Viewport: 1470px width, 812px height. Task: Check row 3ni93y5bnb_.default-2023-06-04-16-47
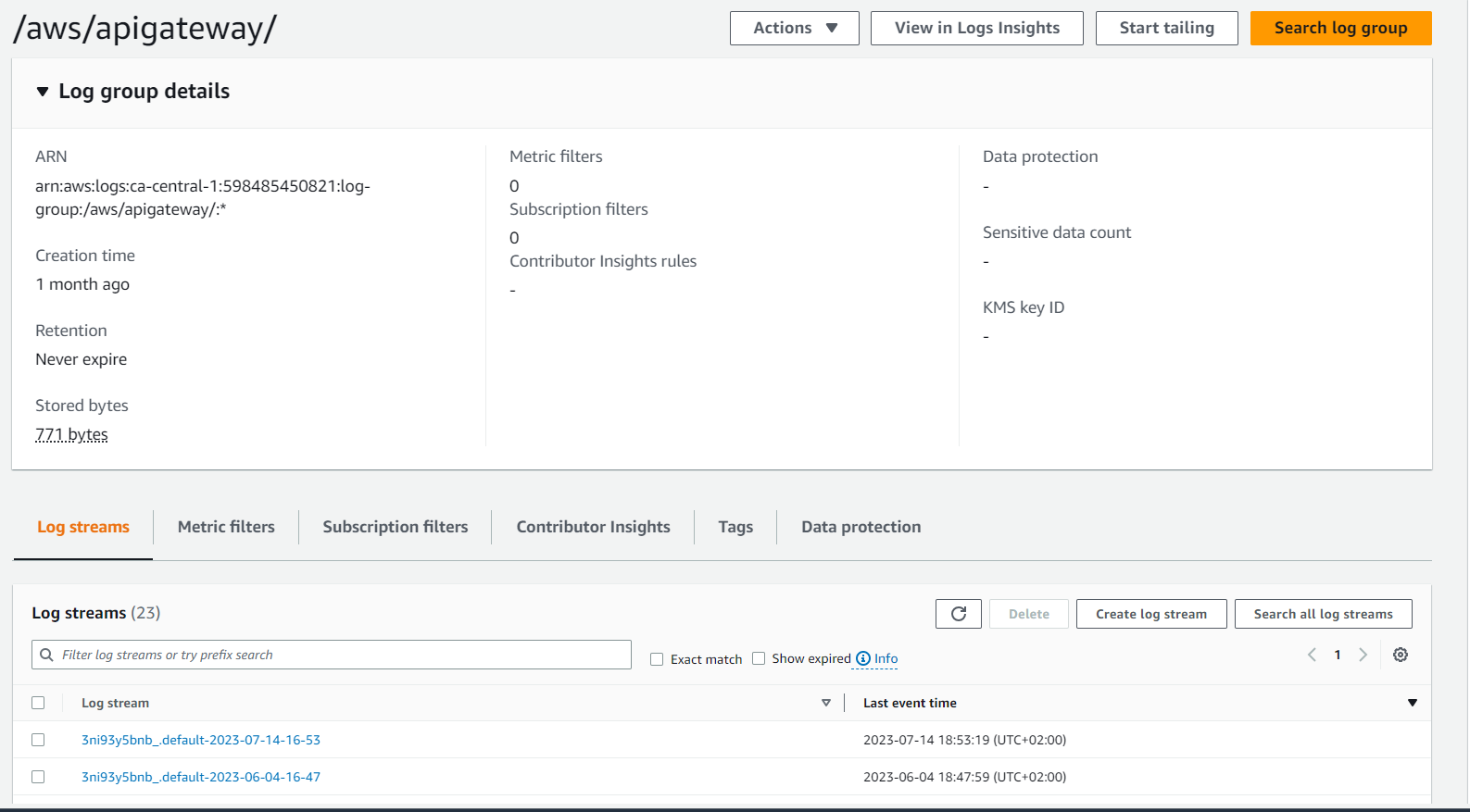point(38,777)
